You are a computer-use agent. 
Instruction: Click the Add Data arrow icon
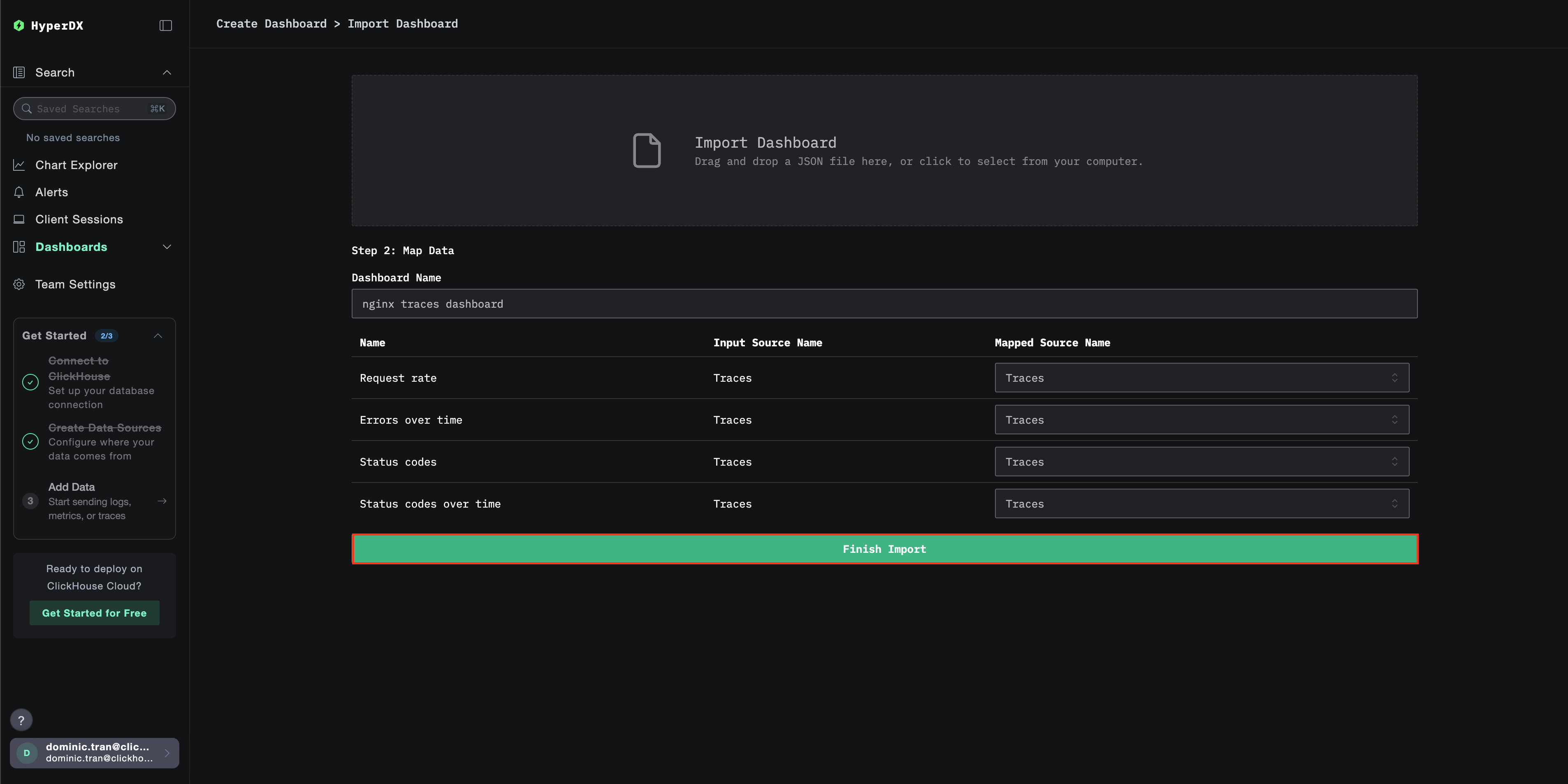click(x=162, y=501)
